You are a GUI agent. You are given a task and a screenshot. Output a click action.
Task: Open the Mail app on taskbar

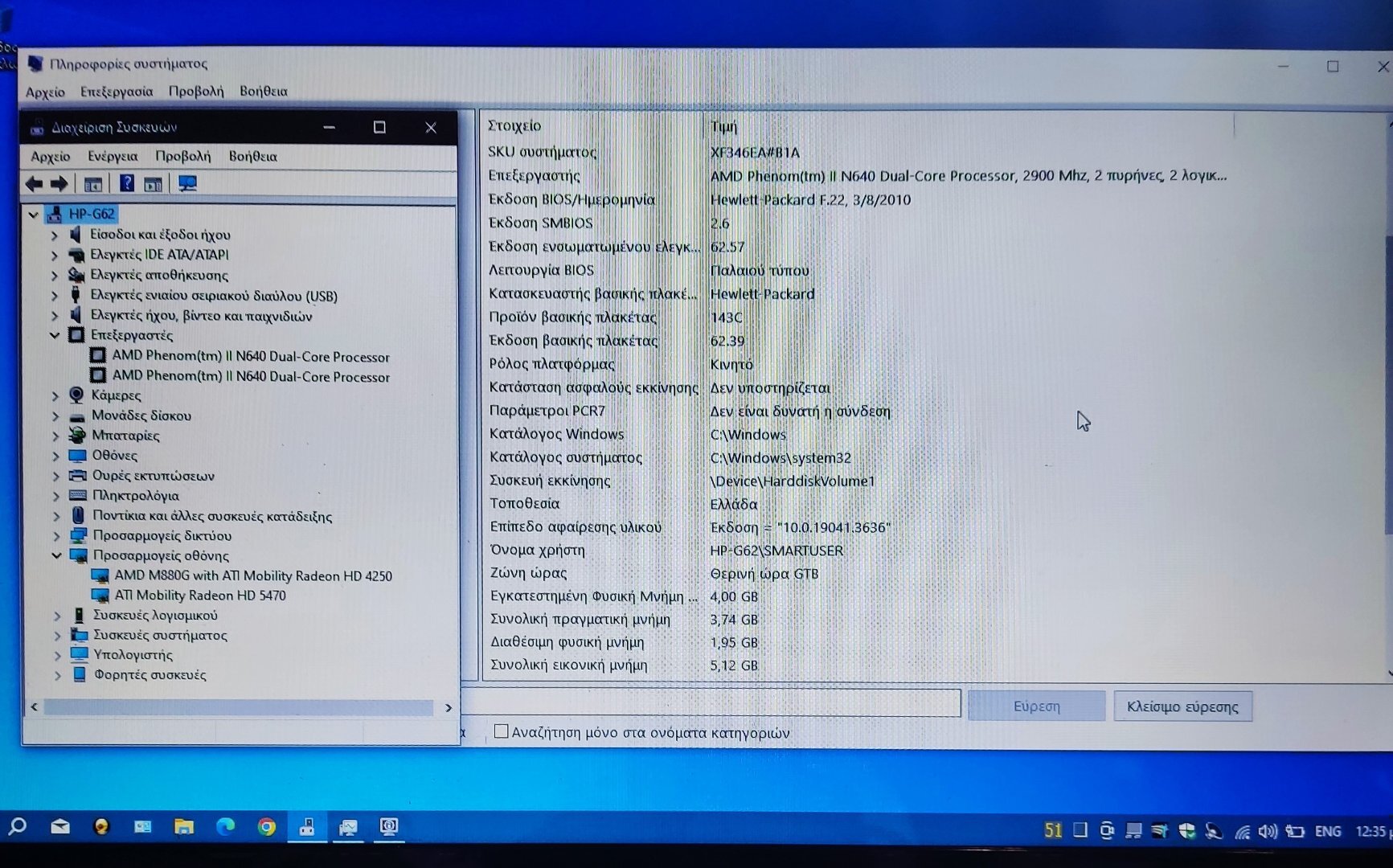click(x=60, y=826)
